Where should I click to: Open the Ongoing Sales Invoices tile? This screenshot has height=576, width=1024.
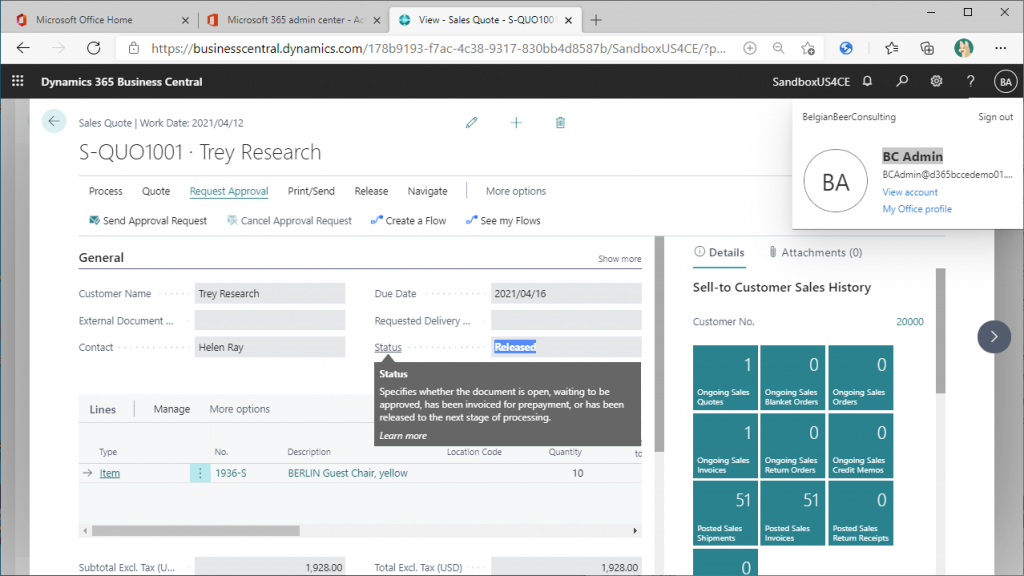coord(725,445)
